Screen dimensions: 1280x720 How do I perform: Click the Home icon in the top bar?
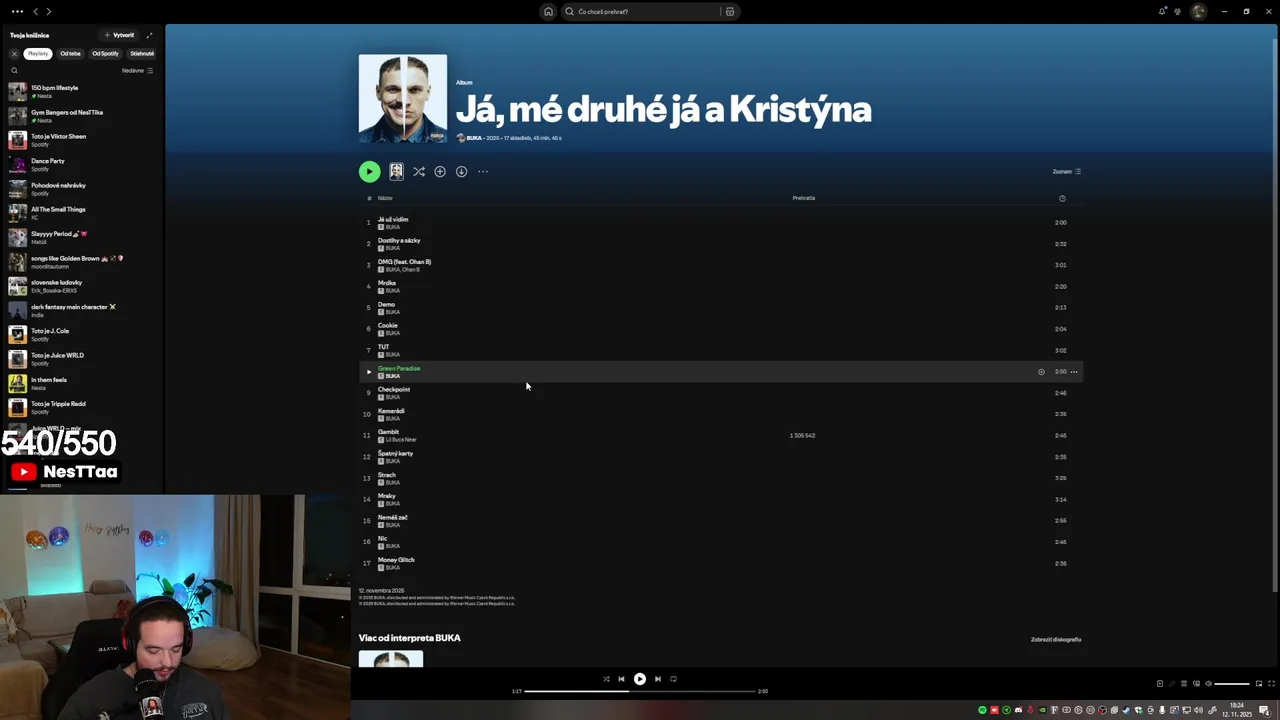pos(548,12)
